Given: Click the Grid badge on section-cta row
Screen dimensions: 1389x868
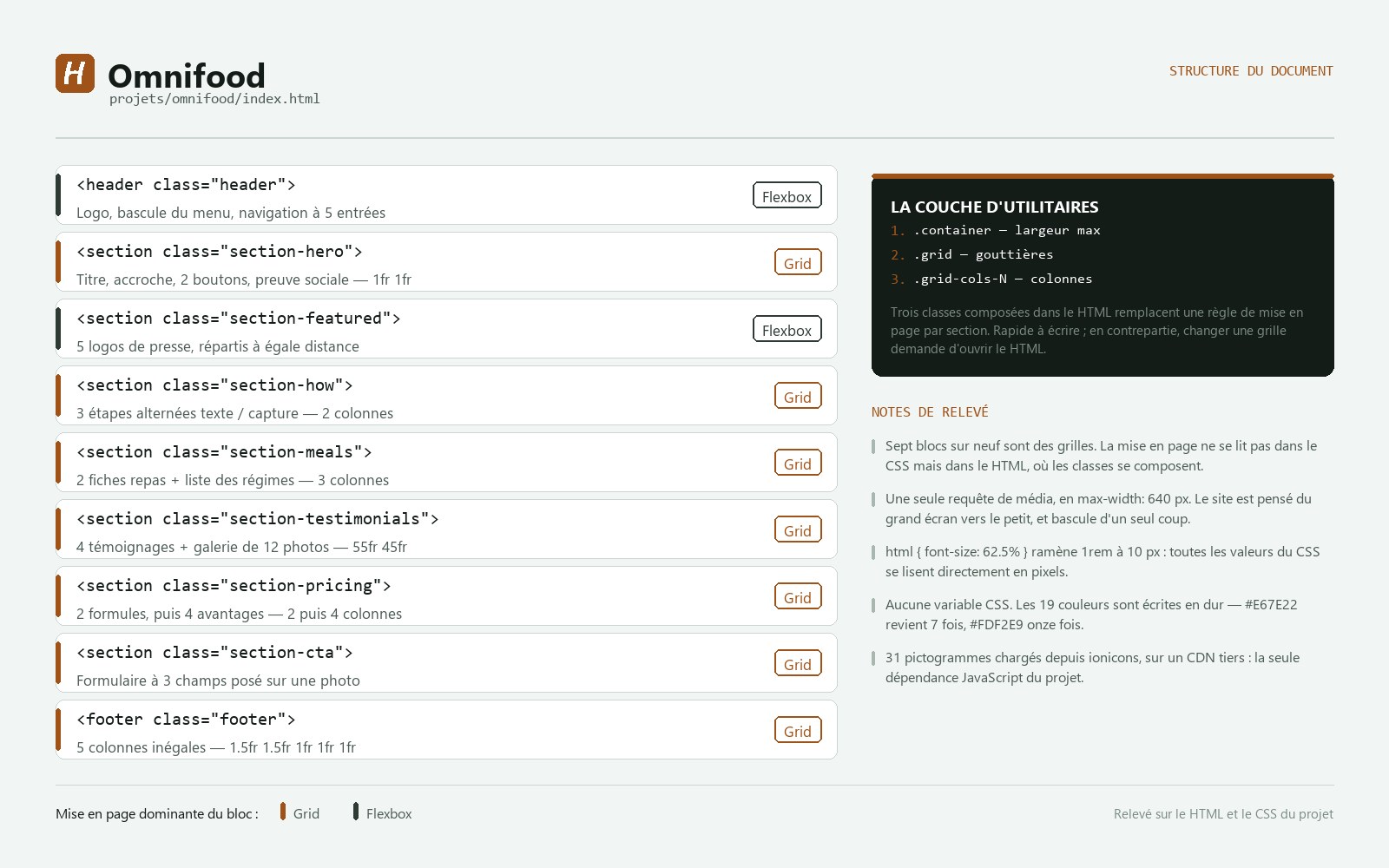Looking at the screenshot, I should (x=797, y=663).
